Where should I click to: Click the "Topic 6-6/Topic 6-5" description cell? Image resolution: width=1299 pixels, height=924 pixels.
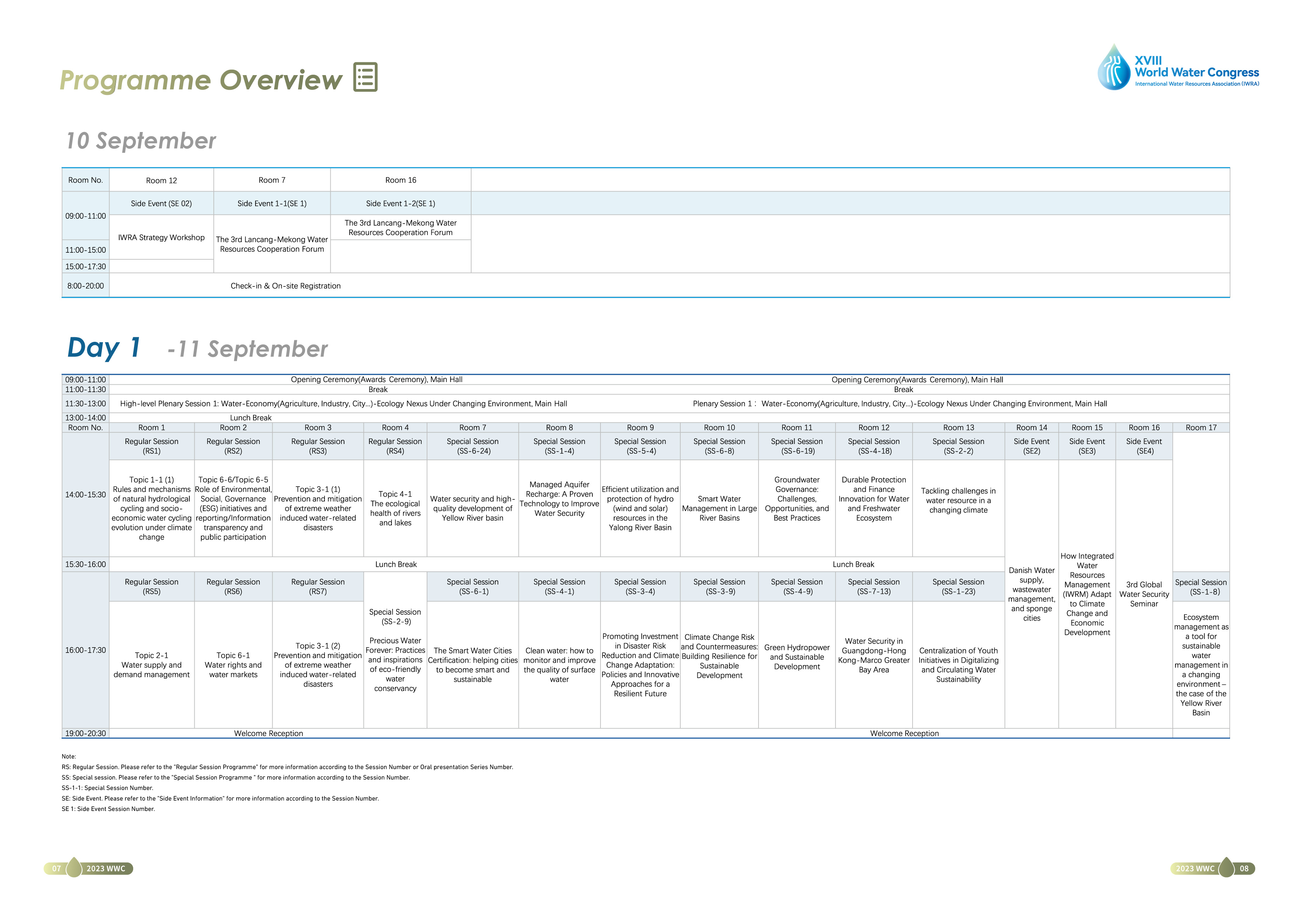click(233, 508)
